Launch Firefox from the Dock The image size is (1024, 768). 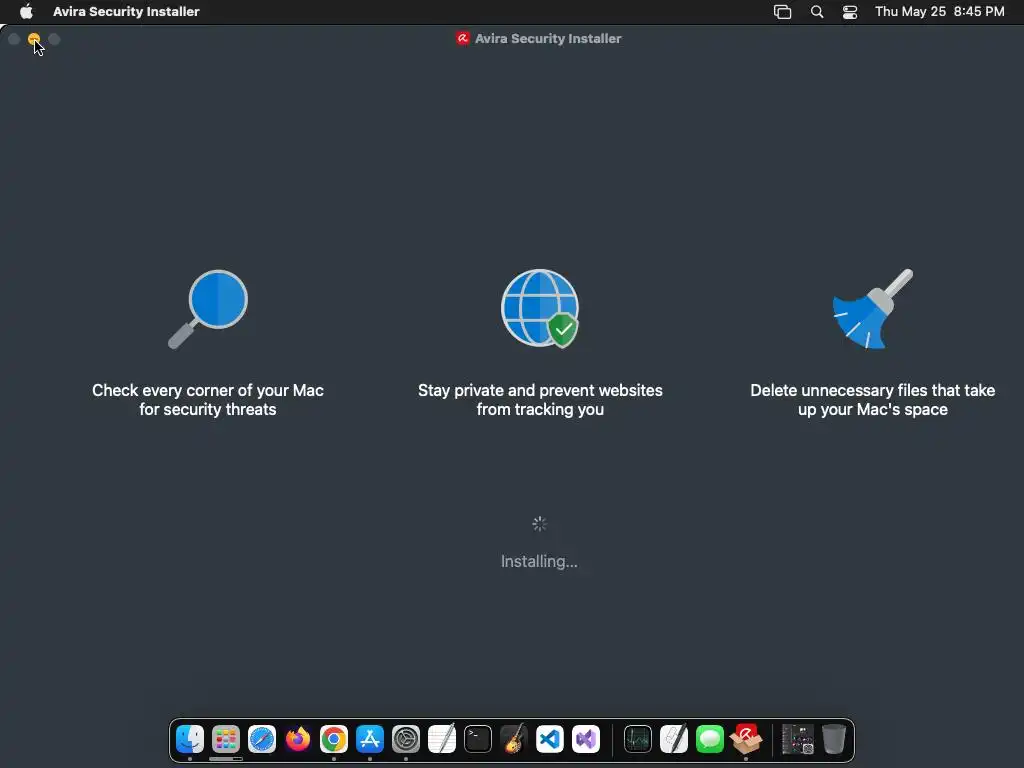298,739
